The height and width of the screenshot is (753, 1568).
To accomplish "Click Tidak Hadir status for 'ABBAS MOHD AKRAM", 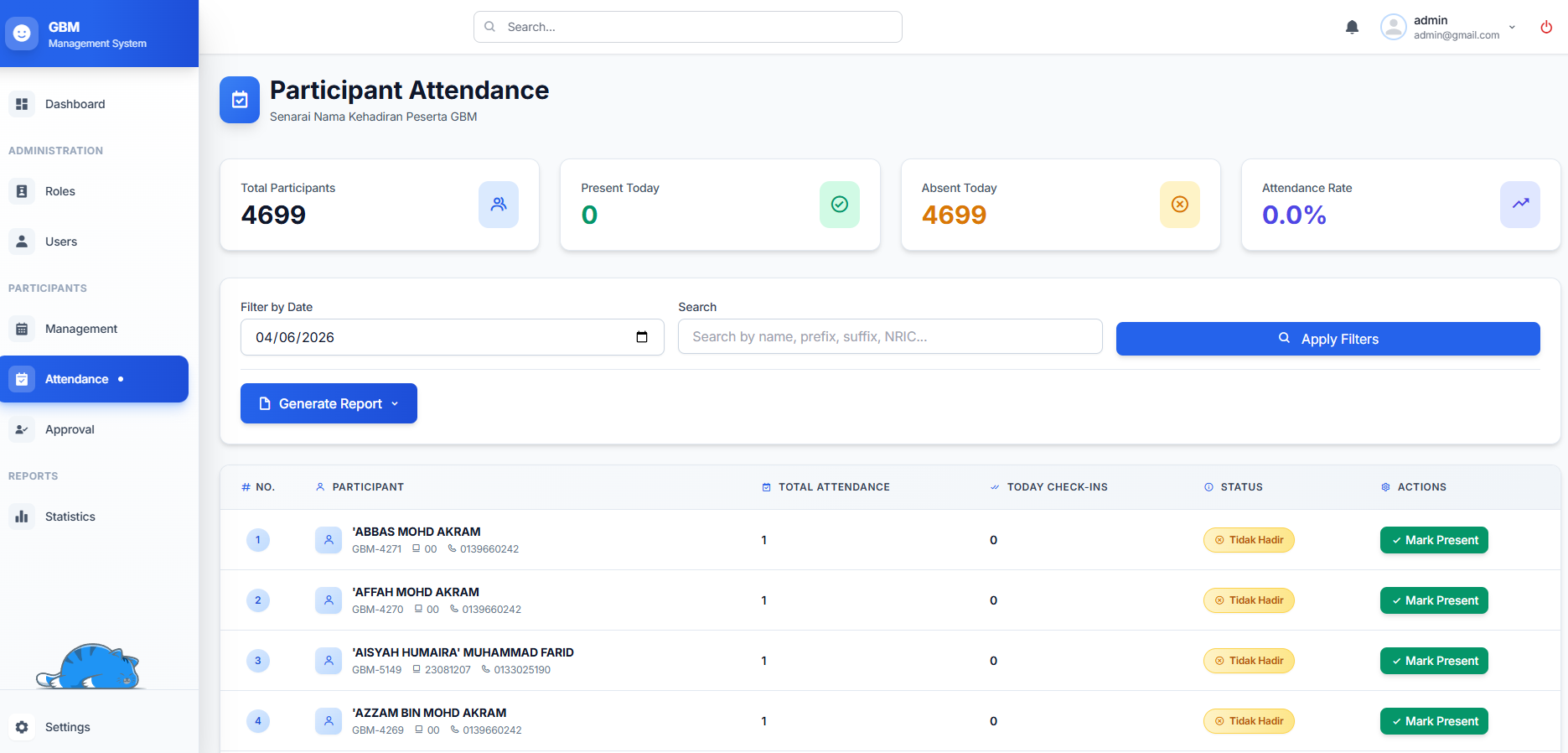I will point(1249,540).
